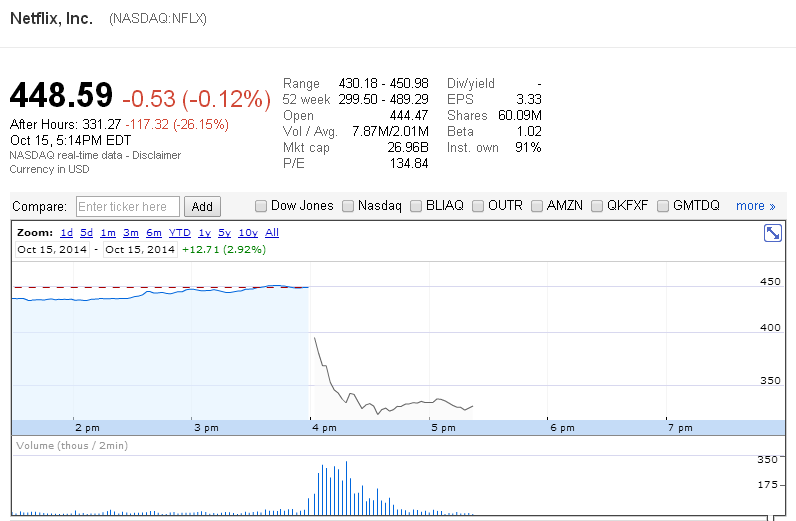Click the Beta value 1.02

pyautogui.click(x=529, y=132)
